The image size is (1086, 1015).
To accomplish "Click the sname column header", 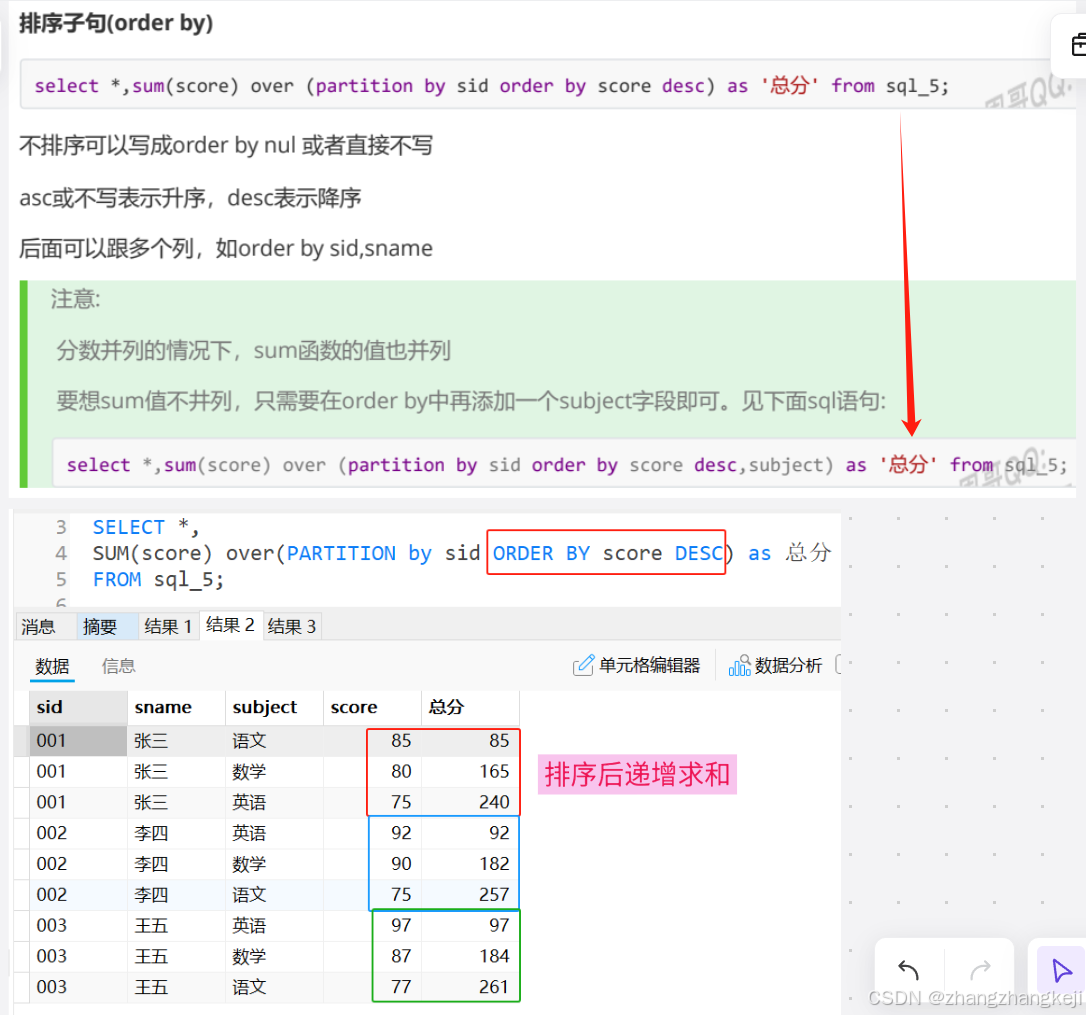I will (x=176, y=707).
